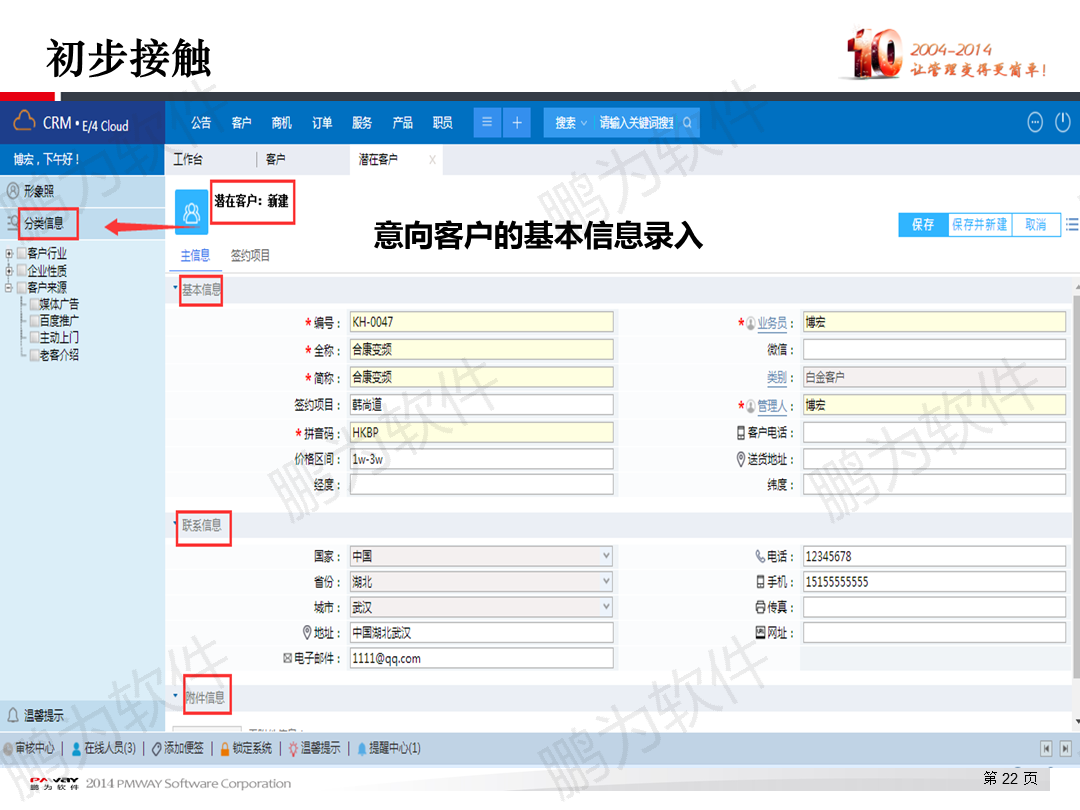The height and width of the screenshot is (810, 1080).
Task: Open the 国家 dropdown
Action: coord(606,555)
